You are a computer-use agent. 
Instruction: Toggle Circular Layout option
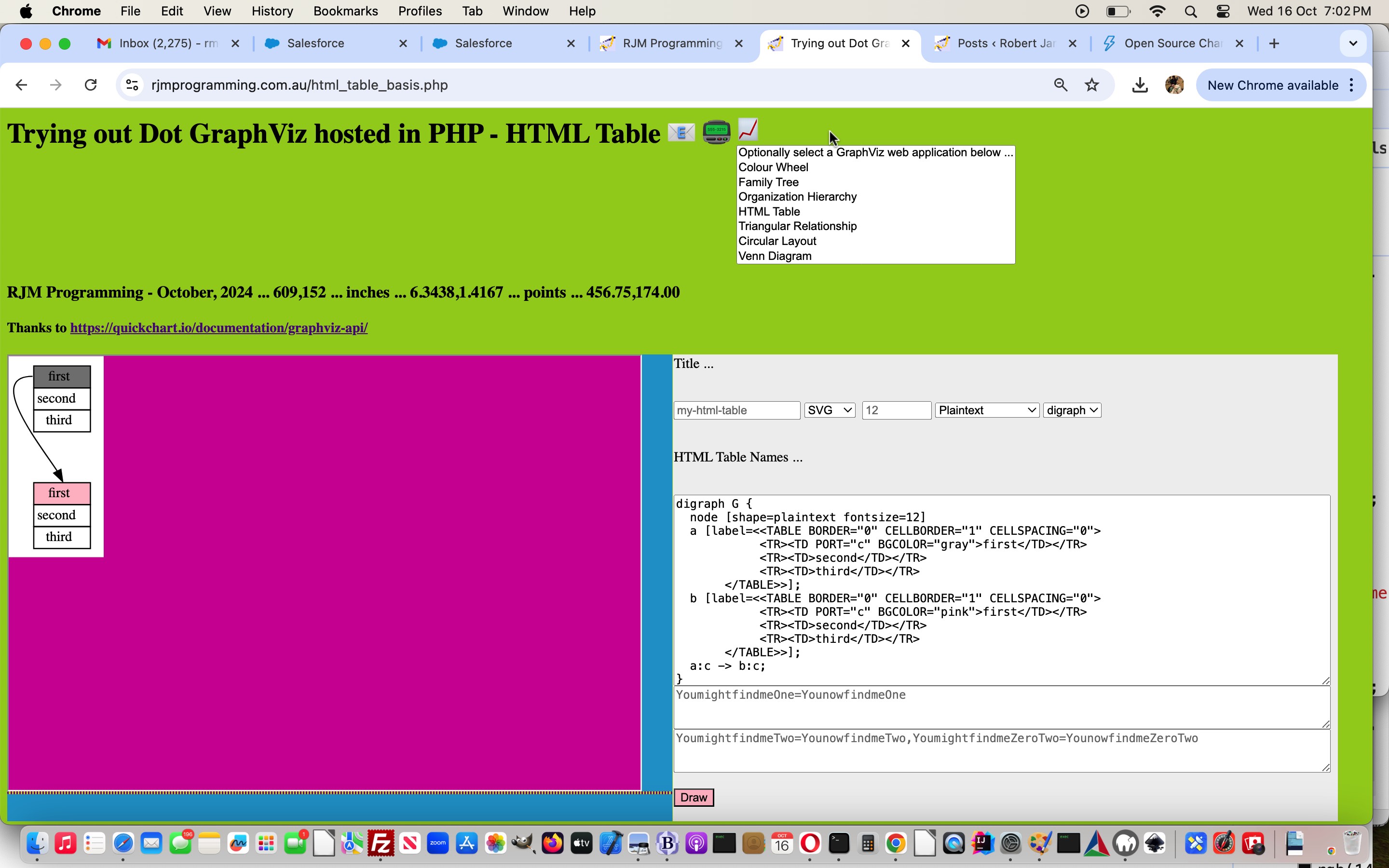pyautogui.click(x=778, y=241)
